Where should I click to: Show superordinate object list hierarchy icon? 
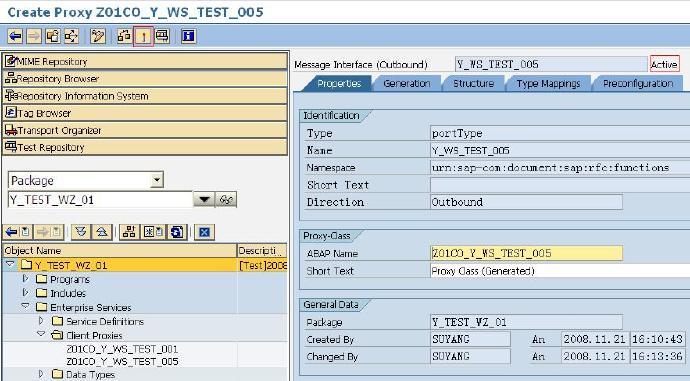[129, 232]
